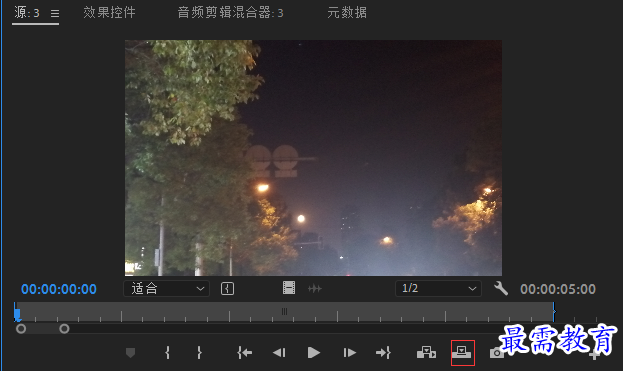Click the Mark In bracket button
The height and width of the screenshot is (371, 623).
pos(167,353)
